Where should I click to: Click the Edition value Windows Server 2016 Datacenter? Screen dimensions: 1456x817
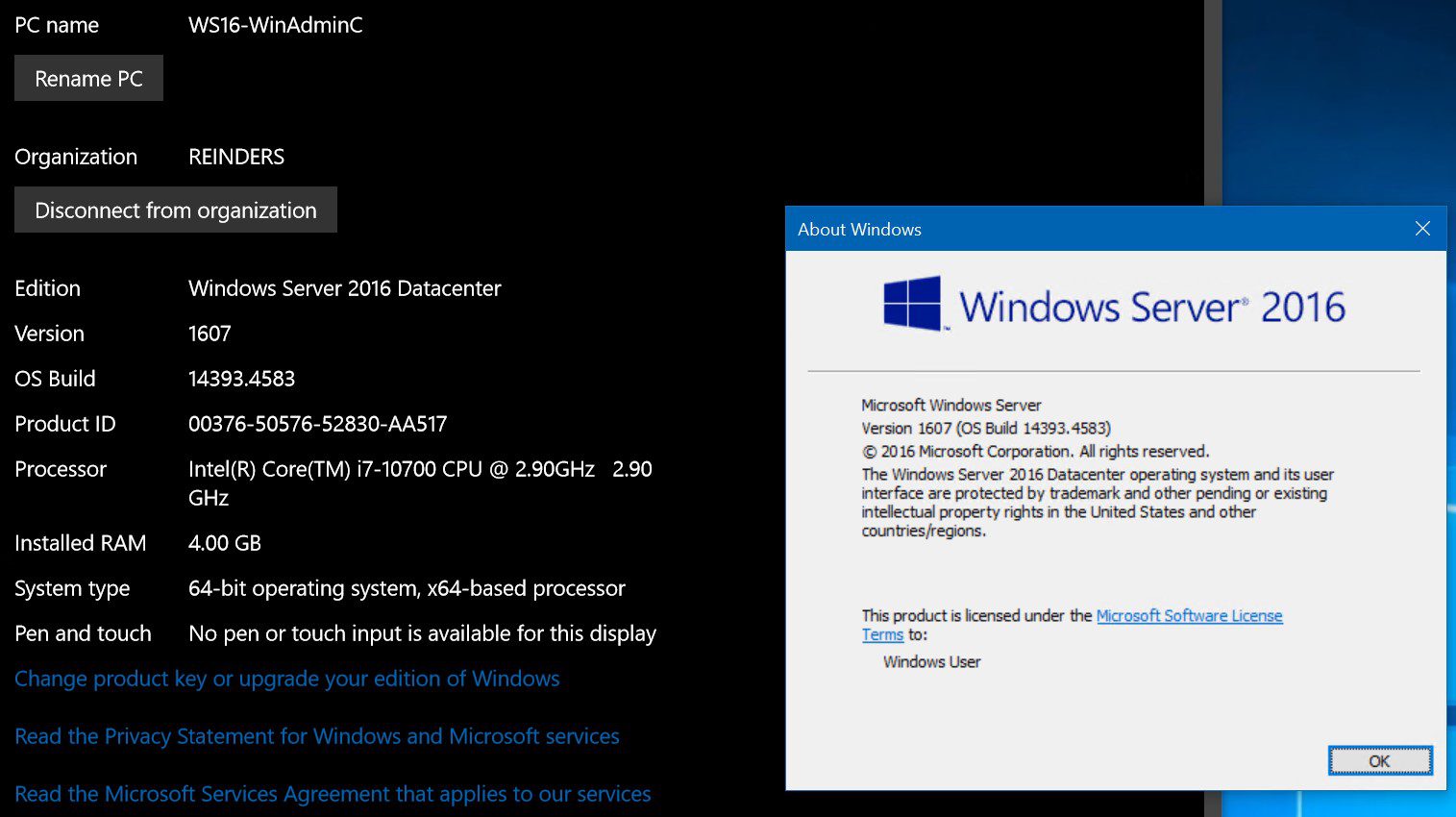(345, 288)
